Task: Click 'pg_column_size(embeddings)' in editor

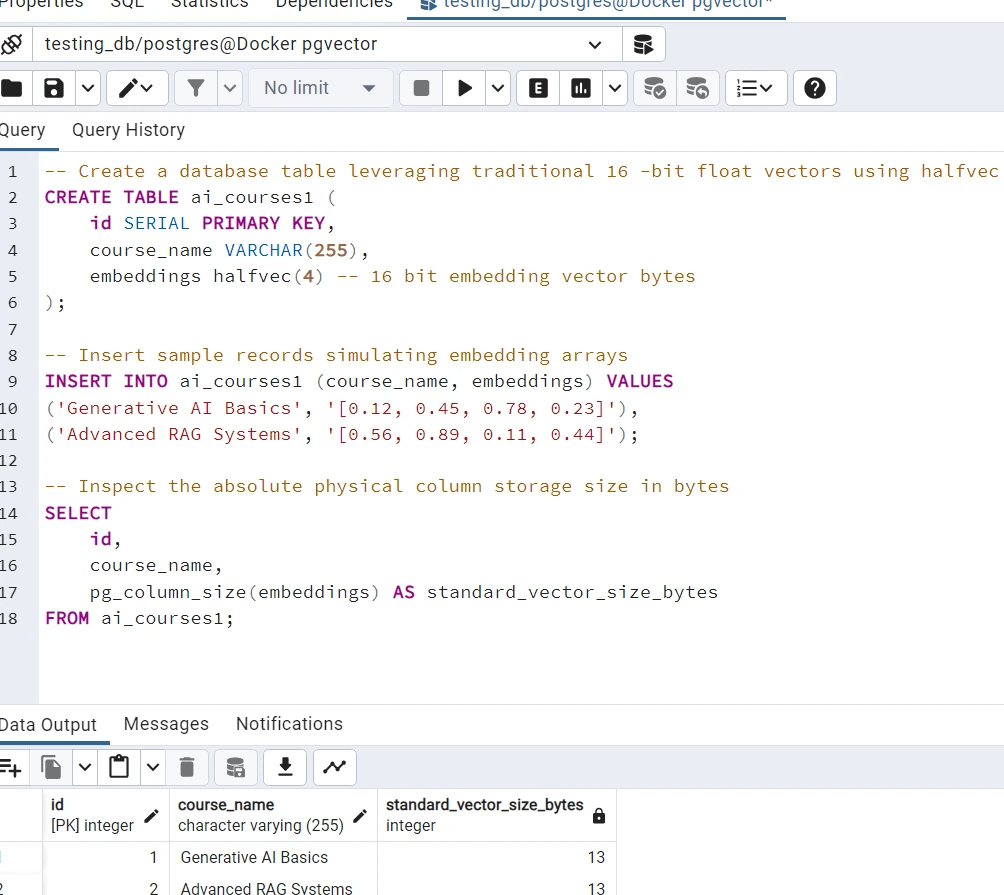Action: tap(234, 592)
